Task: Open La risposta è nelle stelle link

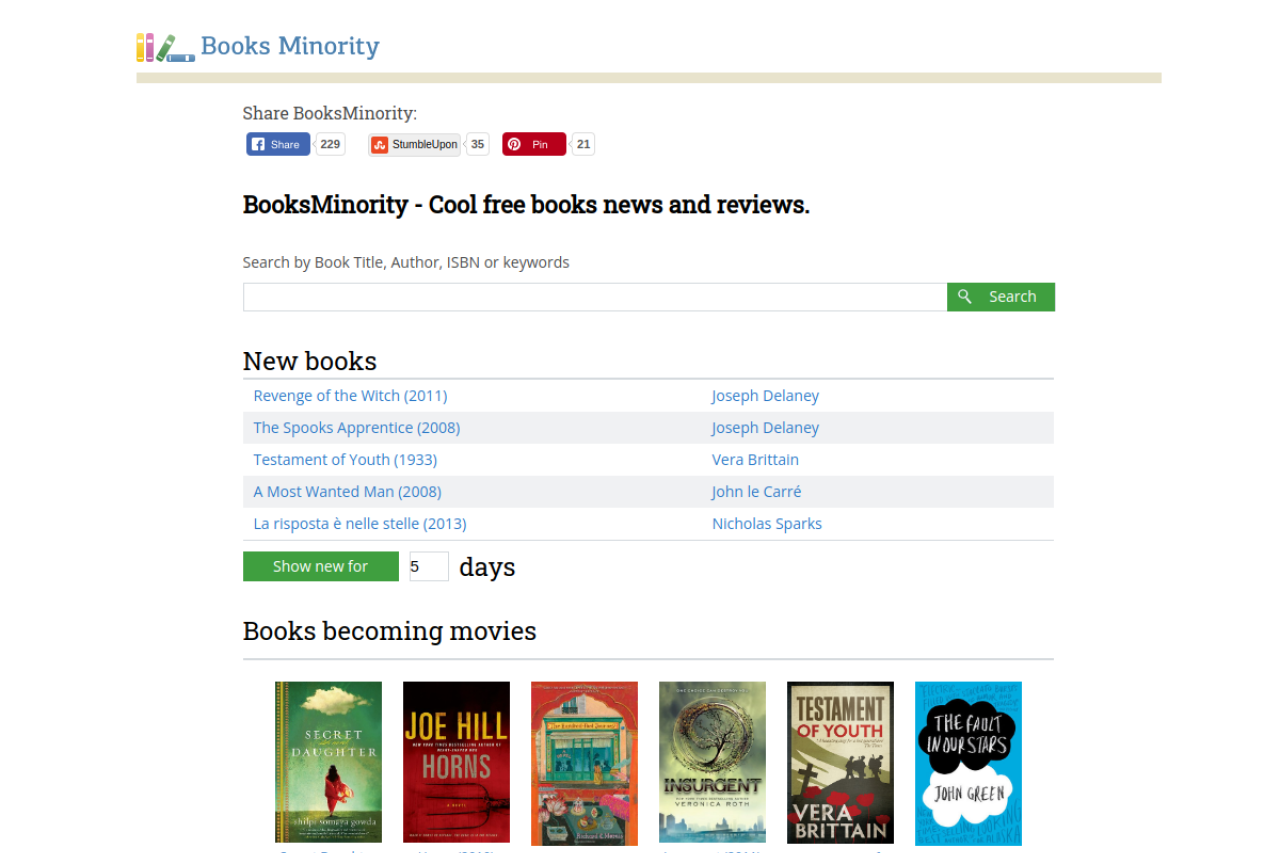Action: click(360, 524)
